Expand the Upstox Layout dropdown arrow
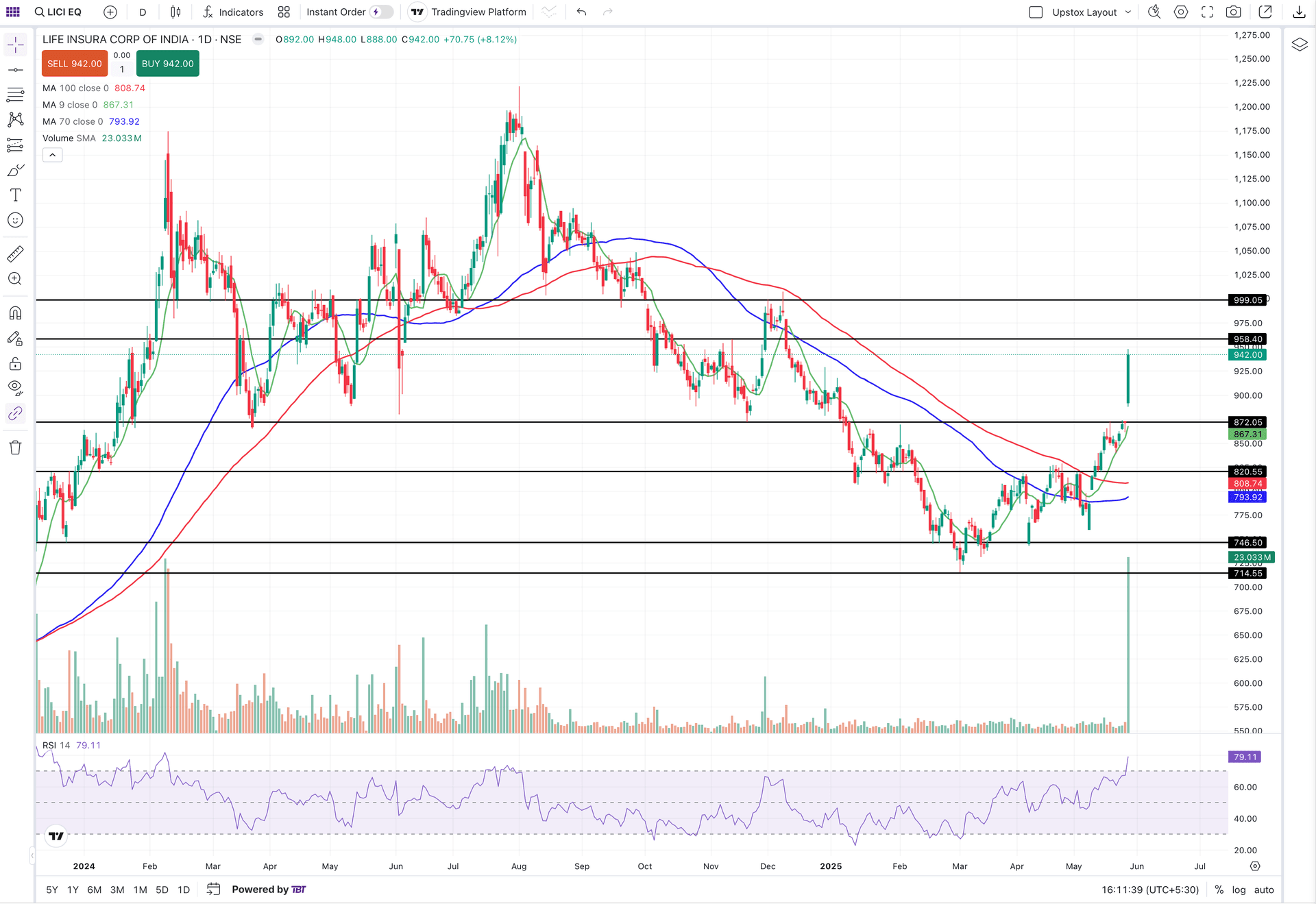The height and width of the screenshot is (904, 1316). [1128, 12]
